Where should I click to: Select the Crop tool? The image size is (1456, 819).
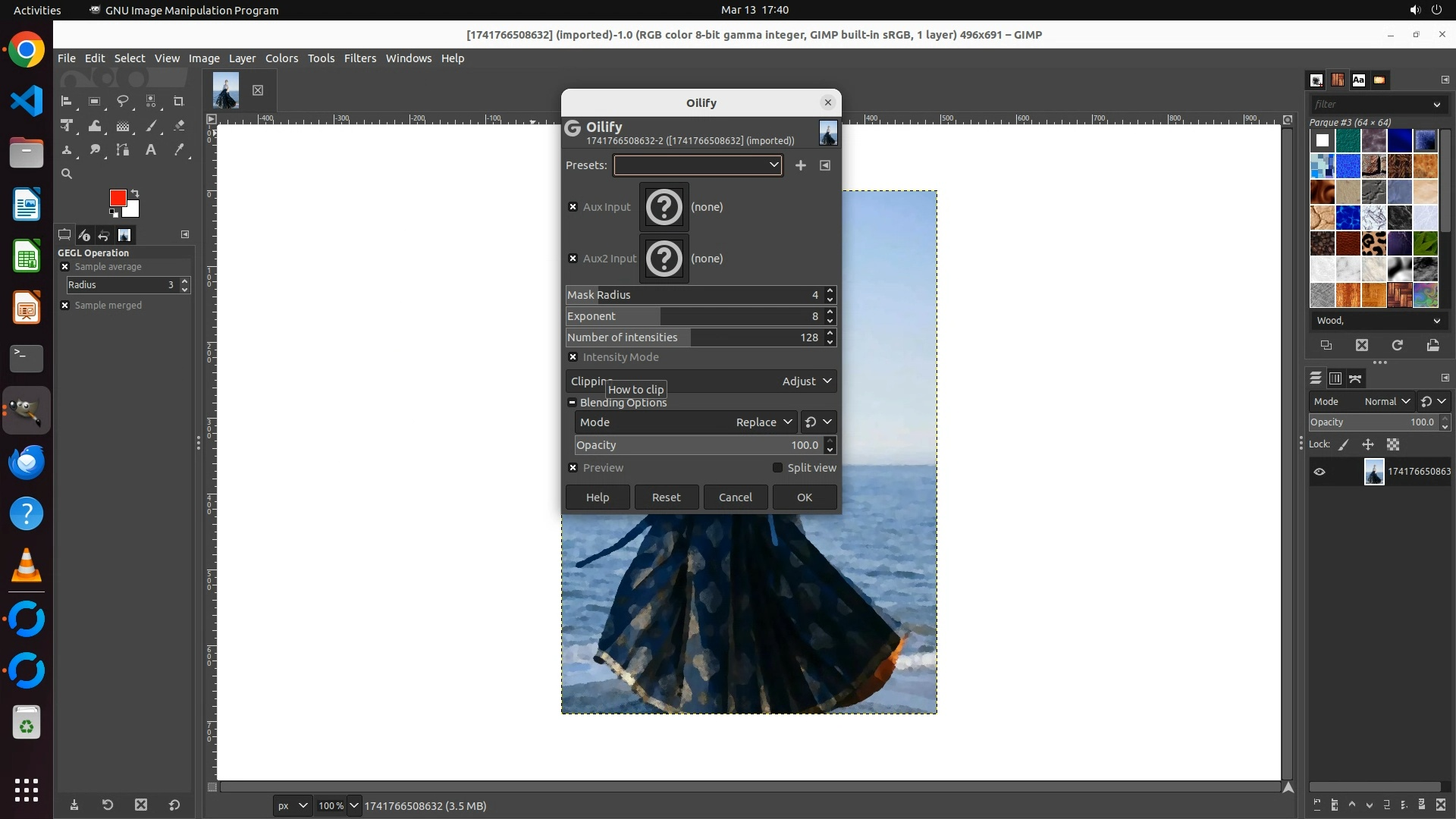179,101
